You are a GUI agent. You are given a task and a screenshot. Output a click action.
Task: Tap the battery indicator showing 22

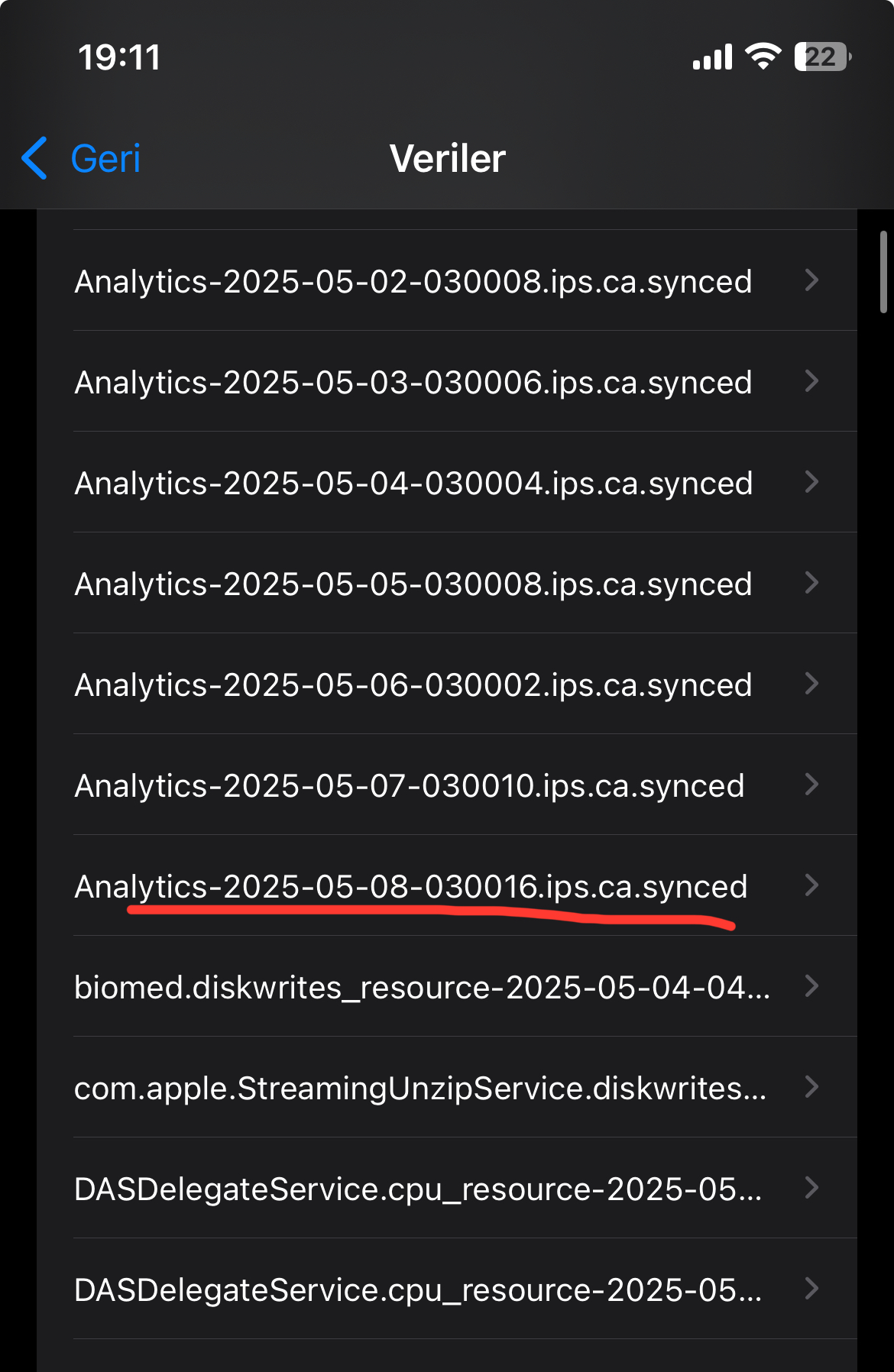(823, 57)
